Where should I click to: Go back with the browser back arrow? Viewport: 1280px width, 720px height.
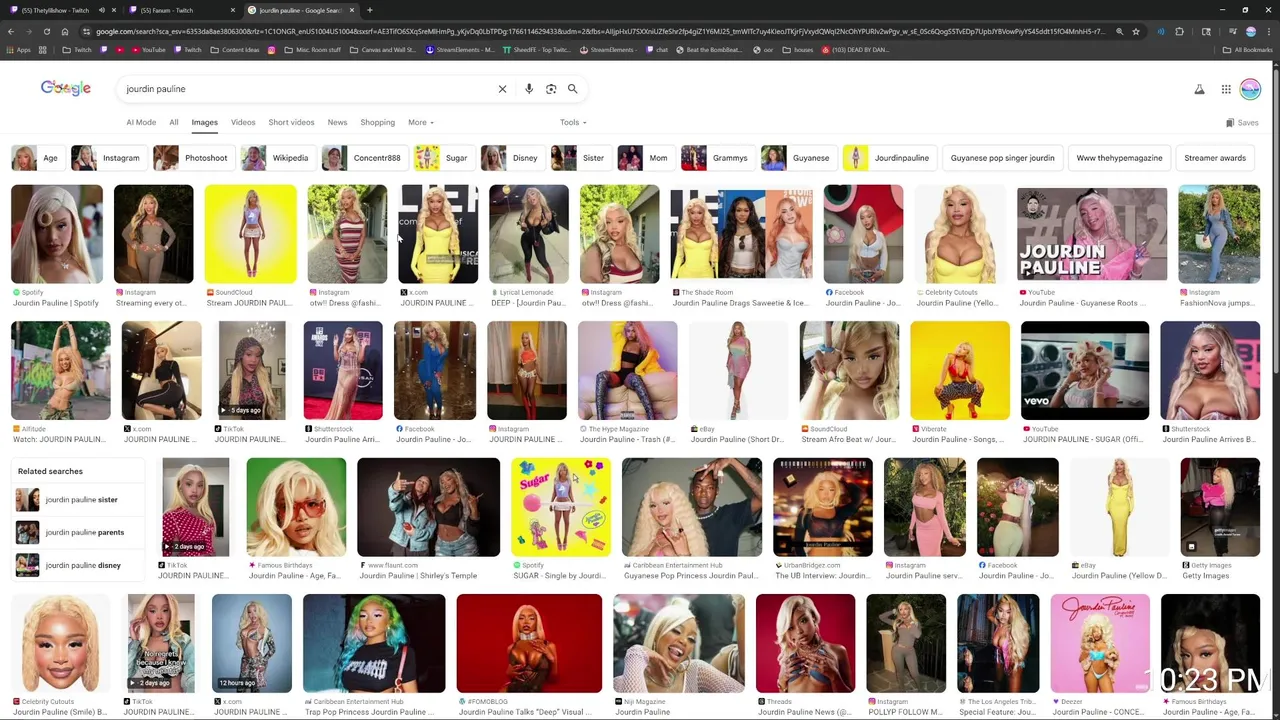(11, 31)
